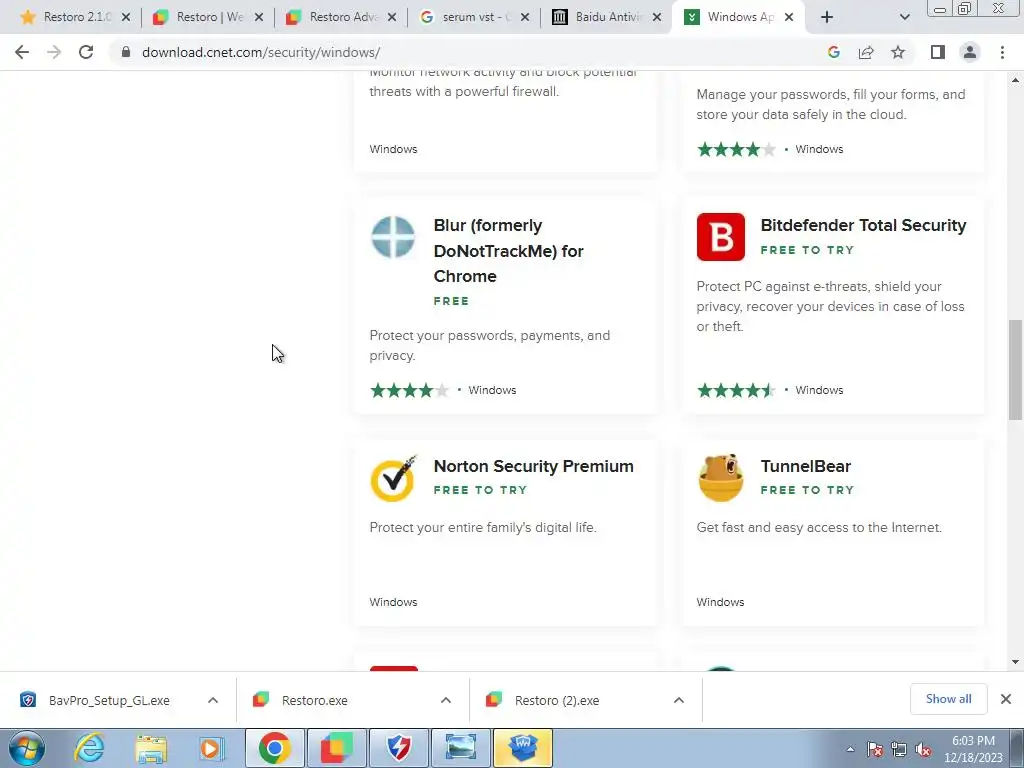Click the Blur crosshair app icon

pyautogui.click(x=393, y=236)
